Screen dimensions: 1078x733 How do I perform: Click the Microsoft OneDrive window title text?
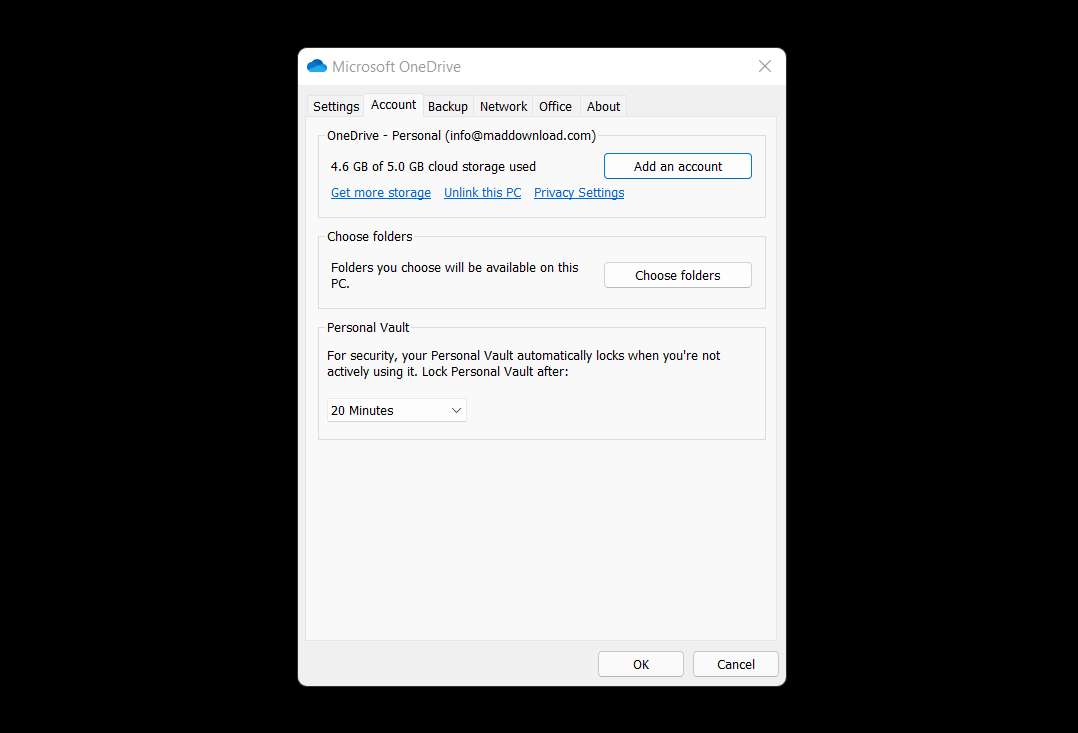(396, 67)
